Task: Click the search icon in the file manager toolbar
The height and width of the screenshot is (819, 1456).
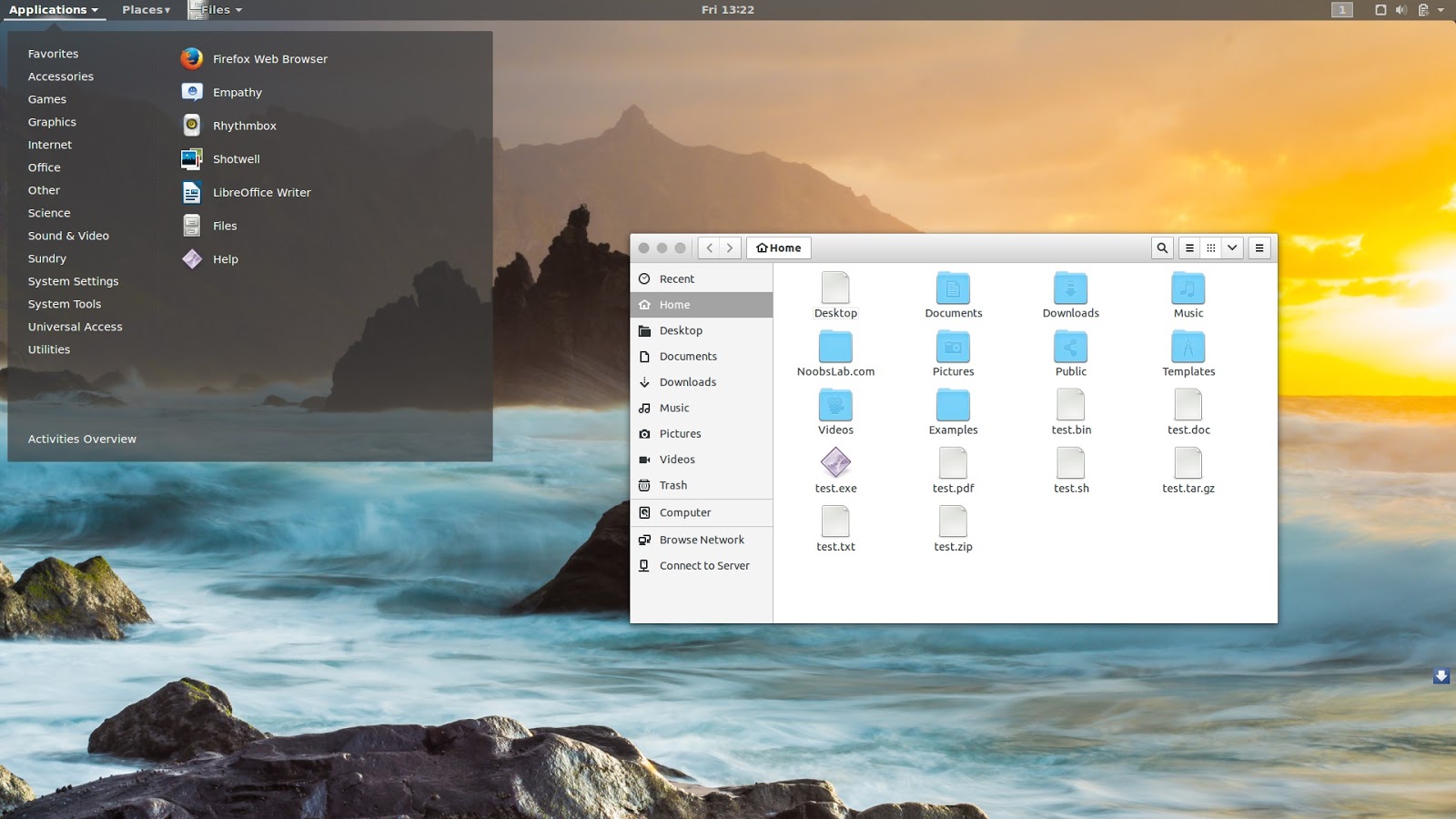Action: (x=1162, y=248)
